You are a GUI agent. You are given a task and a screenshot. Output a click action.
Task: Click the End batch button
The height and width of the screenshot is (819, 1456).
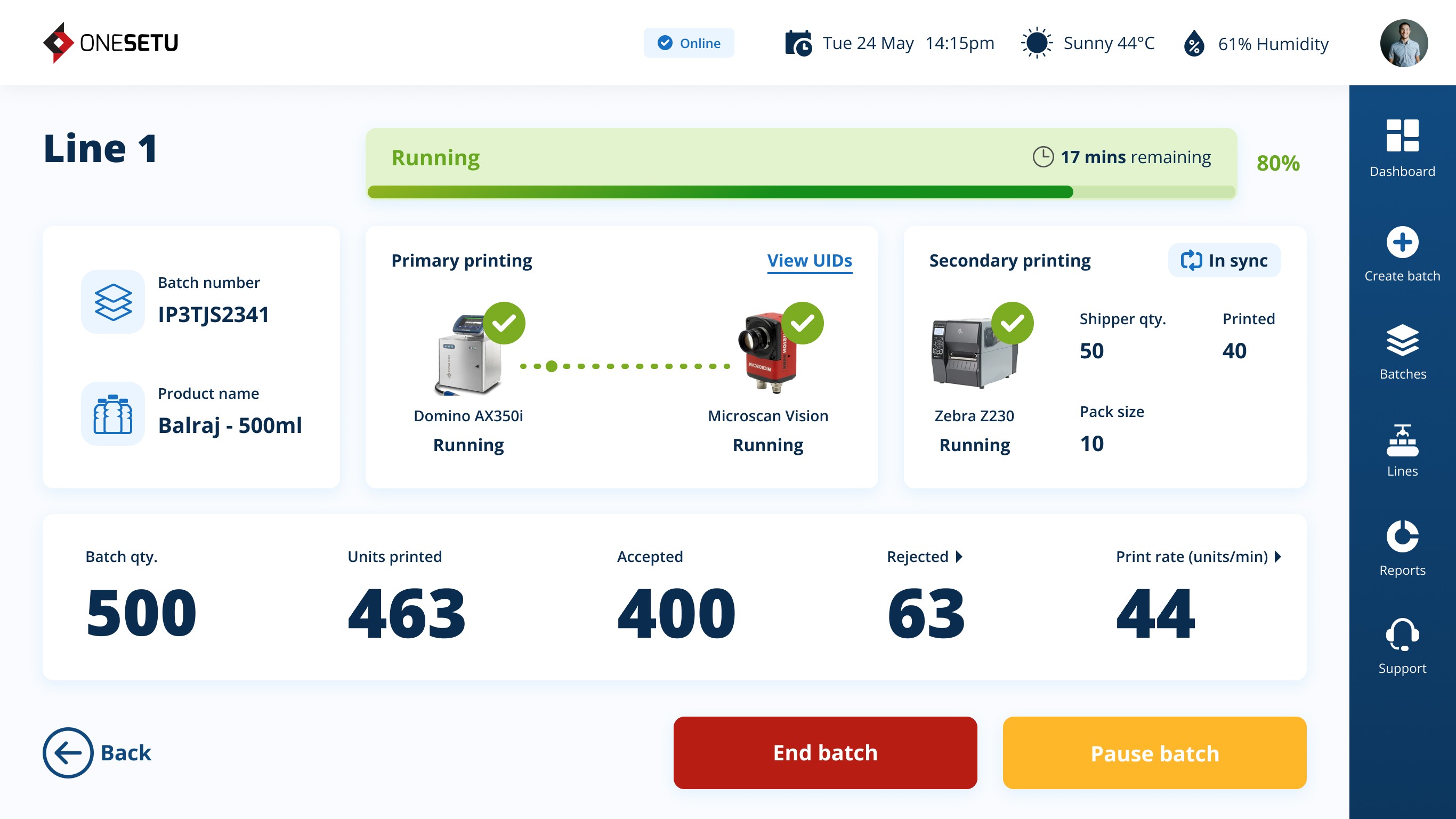(x=825, y=753)
